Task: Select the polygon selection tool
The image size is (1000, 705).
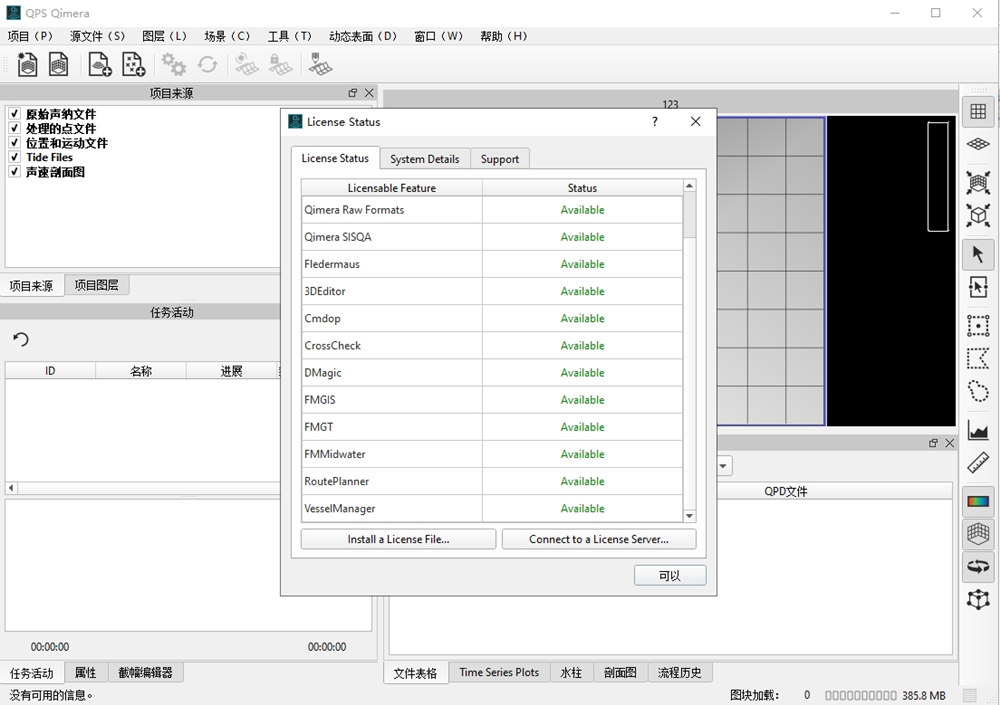Action: 978,358
